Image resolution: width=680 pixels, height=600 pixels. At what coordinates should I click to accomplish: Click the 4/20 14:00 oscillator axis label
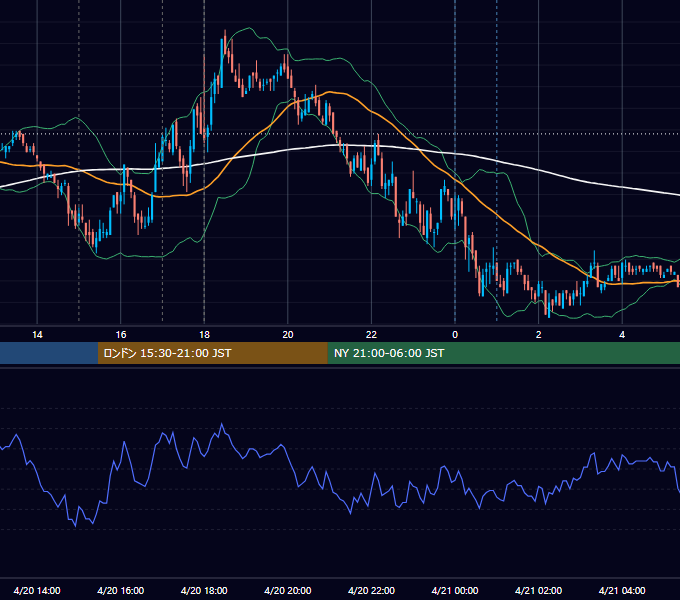(x=37, y=590)
